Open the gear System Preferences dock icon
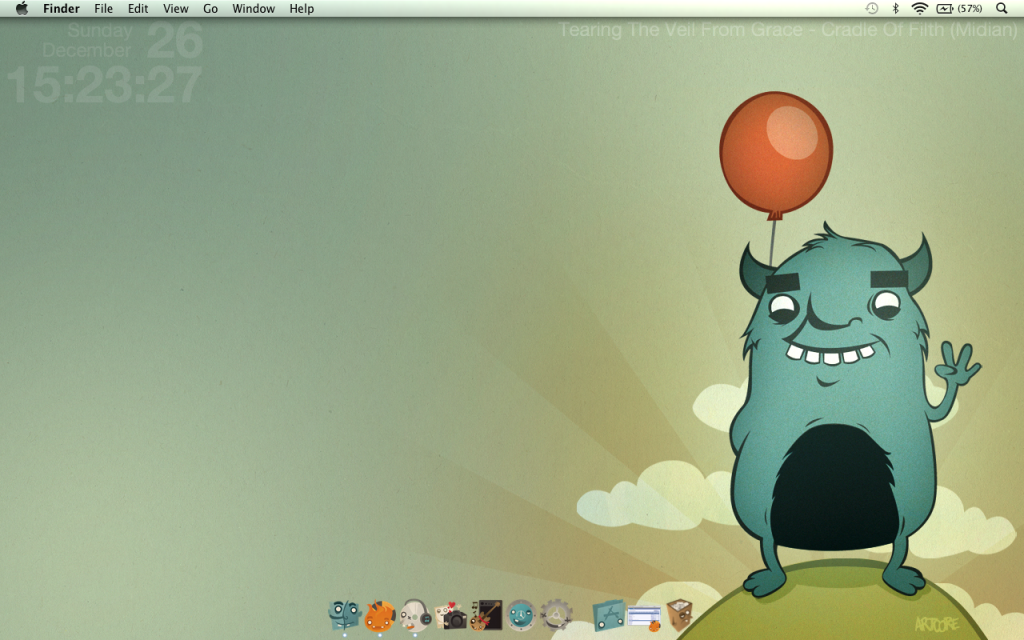 pyautogui.click(x=556, y=615)
